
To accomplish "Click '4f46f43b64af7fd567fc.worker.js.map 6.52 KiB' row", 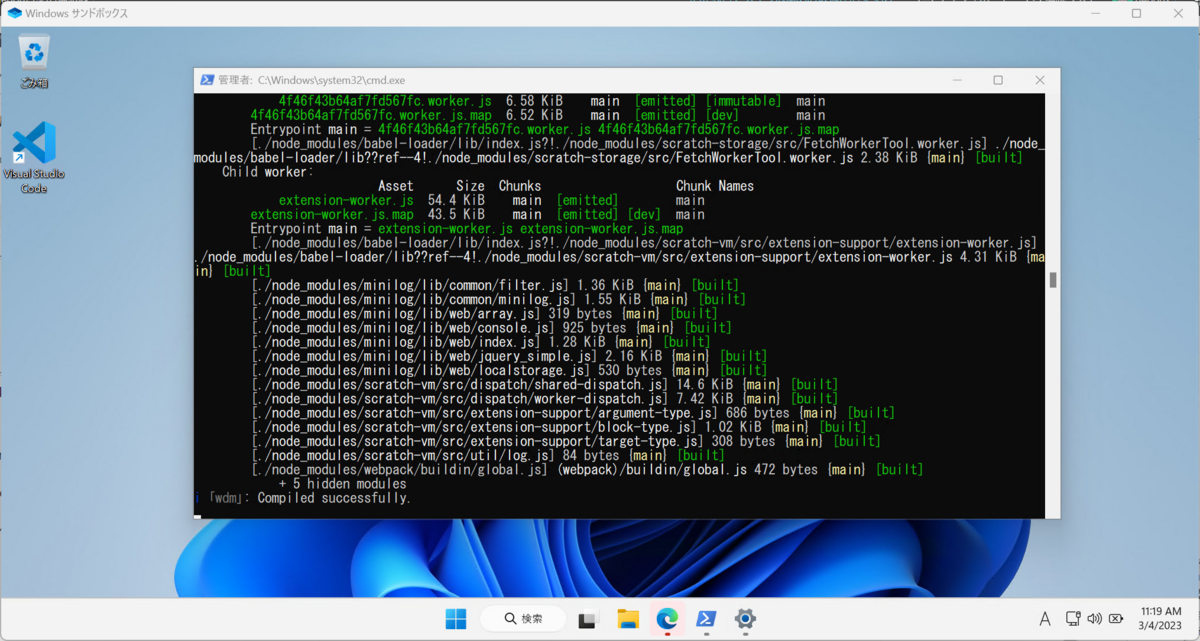I will click(x=538, y=116).
